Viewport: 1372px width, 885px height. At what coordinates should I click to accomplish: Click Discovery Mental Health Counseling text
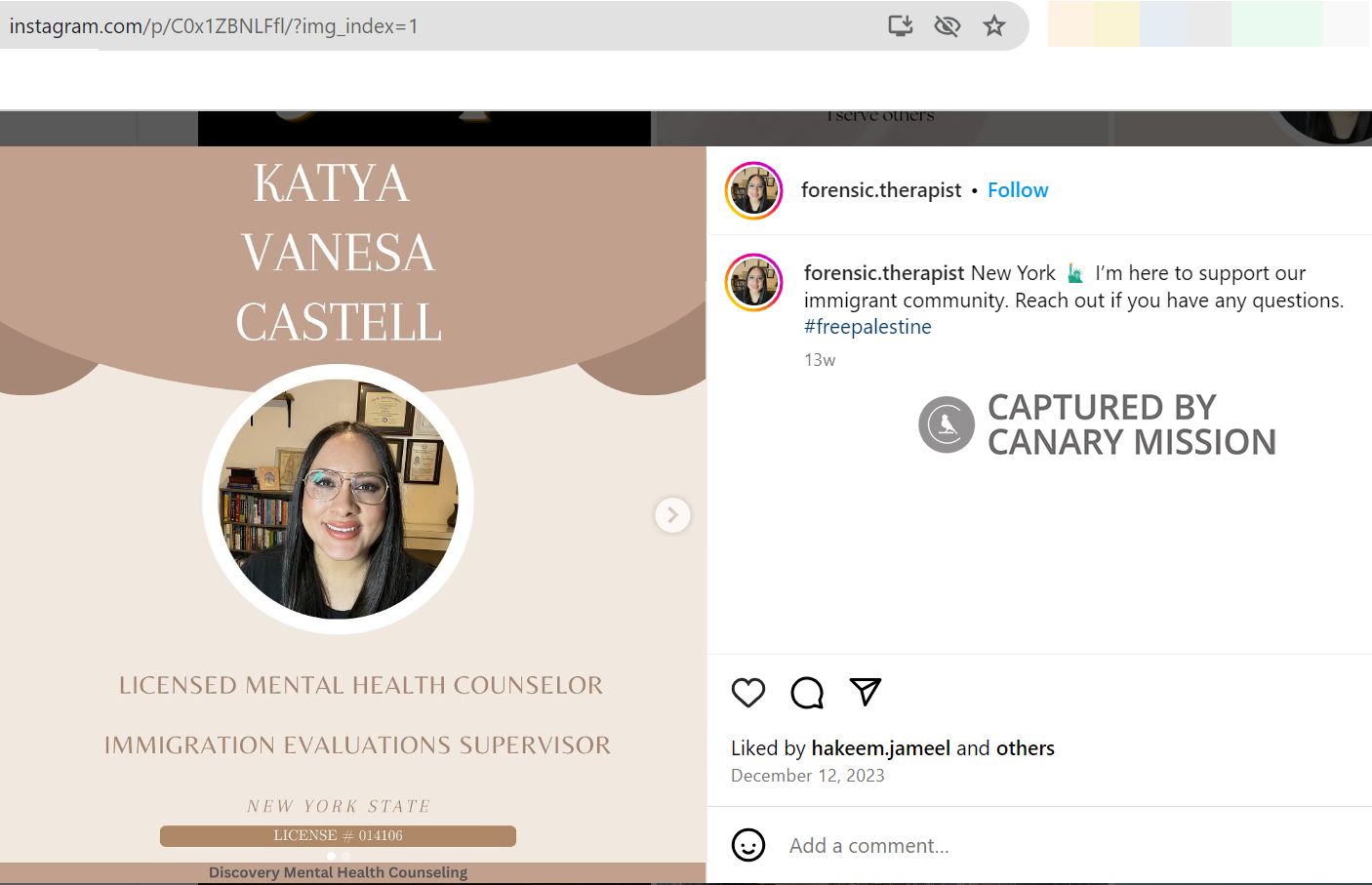point(338,872)
